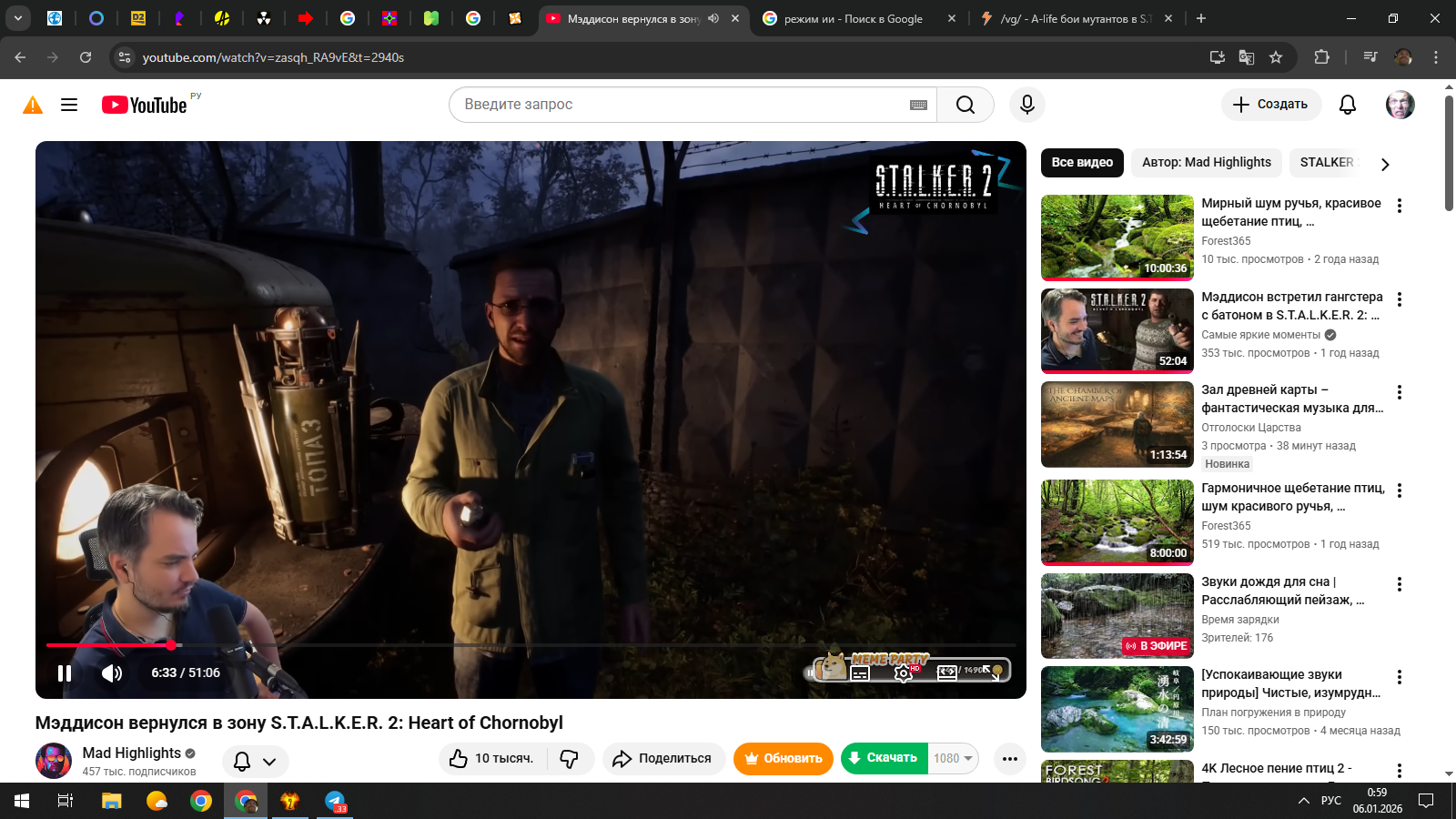Click the install app icon in address bar

coord(1218,57)
